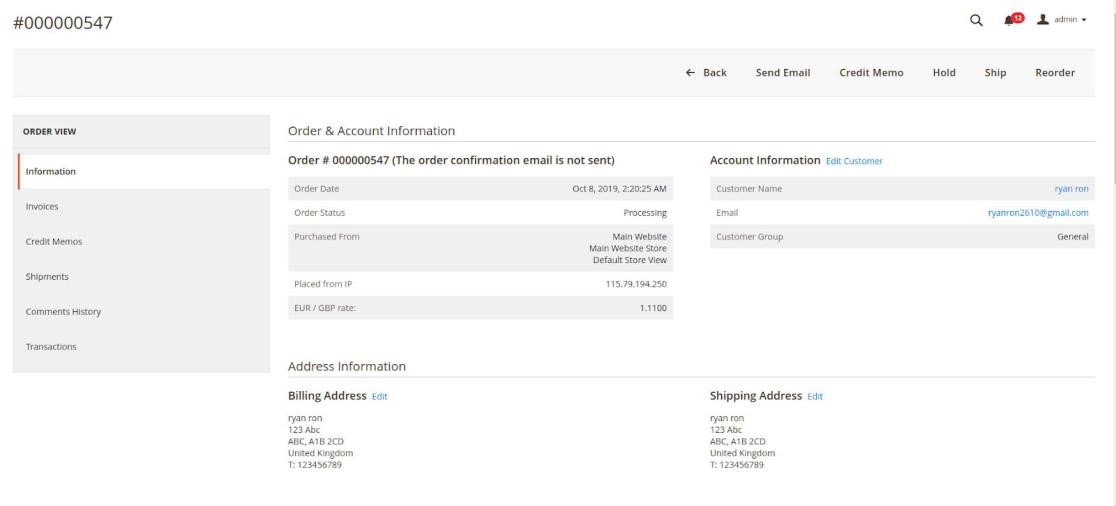The width and height of the screenshot is (1116, 506).
Task: Open the notifications bell icon
Action: pos(1010,21)
